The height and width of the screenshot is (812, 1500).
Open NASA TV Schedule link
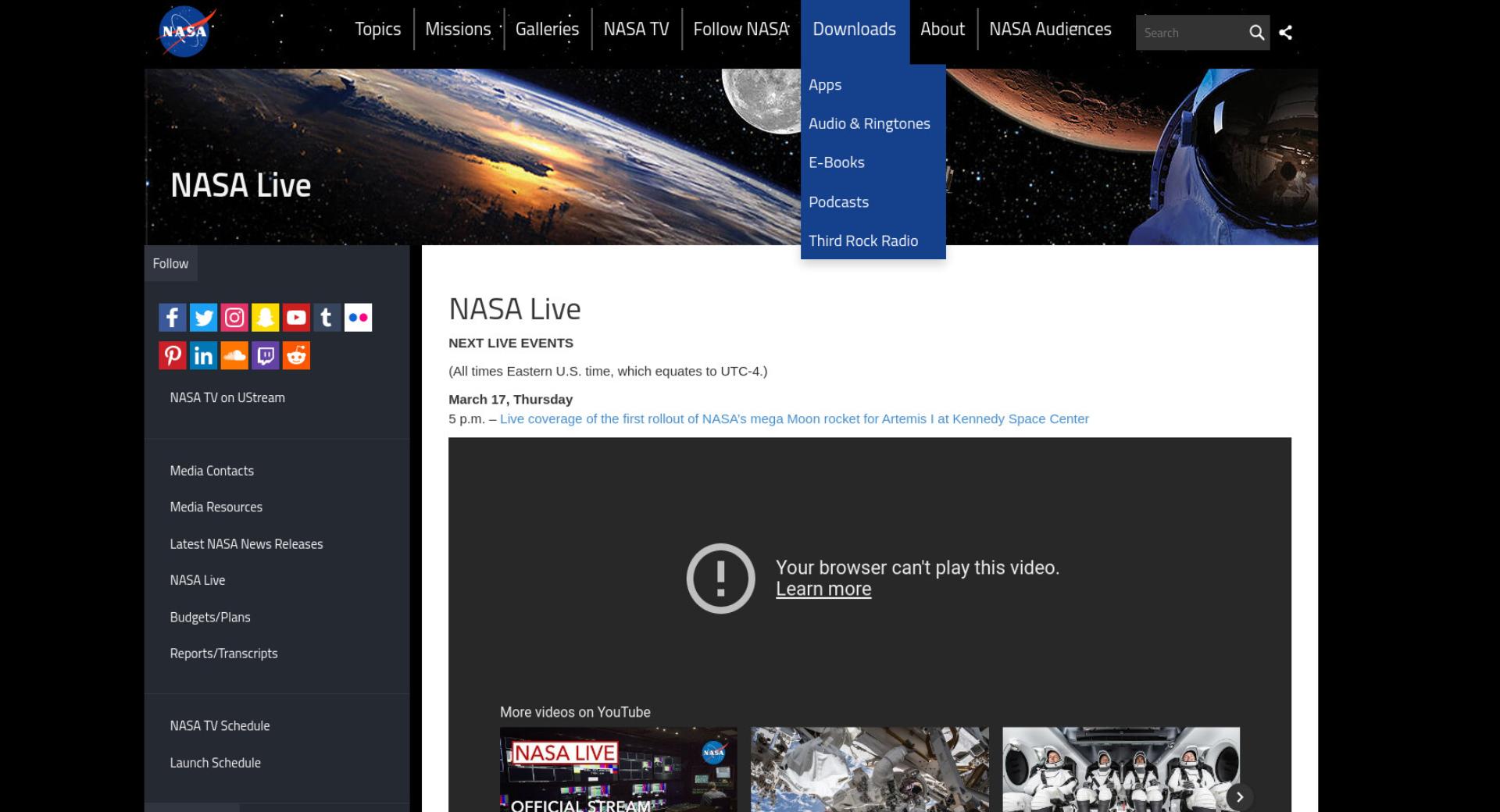220,725
